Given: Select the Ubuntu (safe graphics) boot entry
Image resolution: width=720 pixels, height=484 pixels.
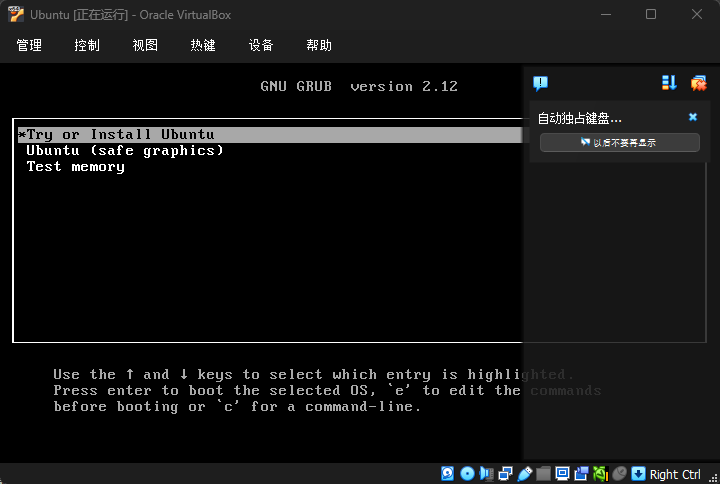Looking at the screenshot, I should tap(125, 151).
